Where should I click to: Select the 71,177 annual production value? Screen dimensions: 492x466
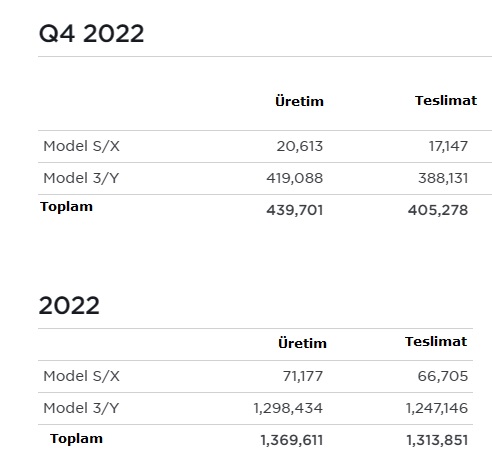[303, 376]
